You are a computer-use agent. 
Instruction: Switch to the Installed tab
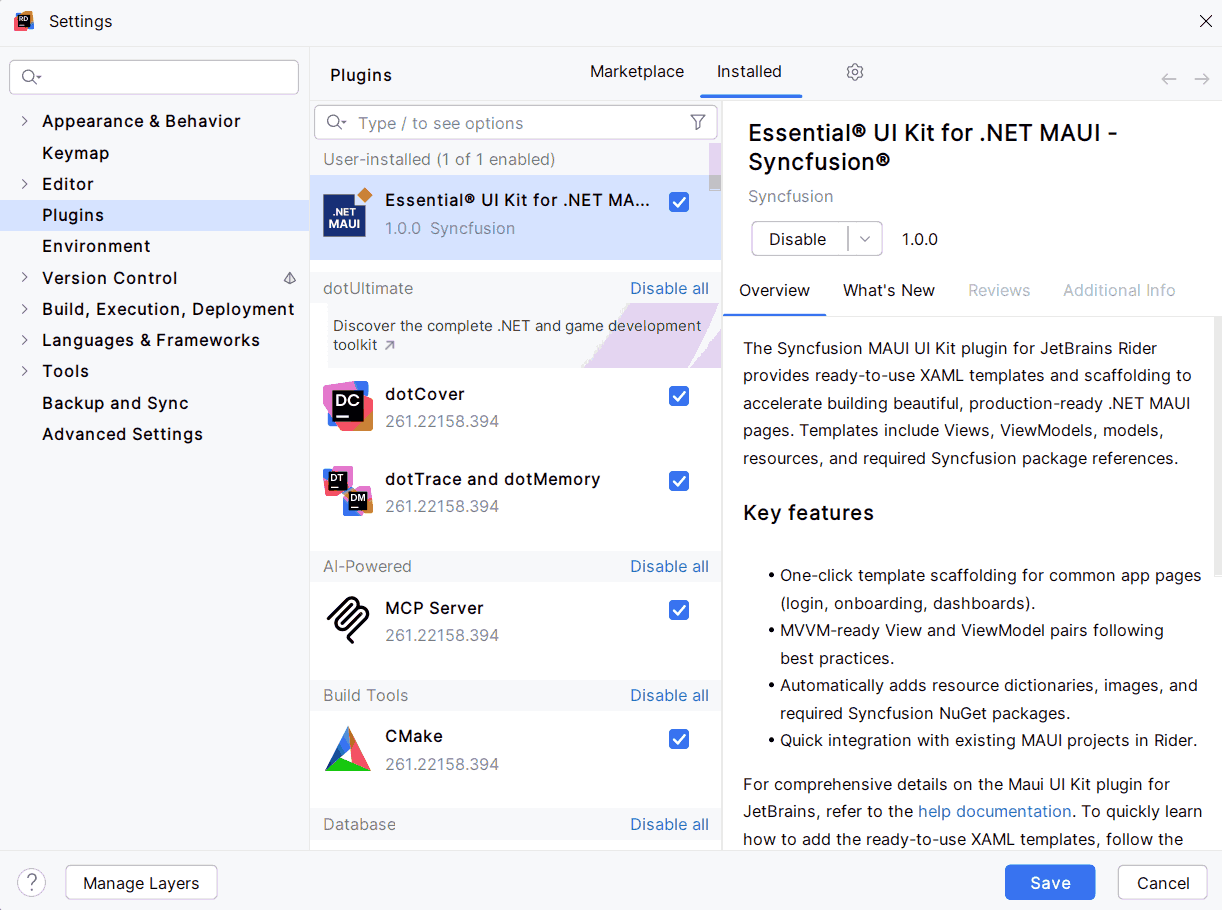749,72
